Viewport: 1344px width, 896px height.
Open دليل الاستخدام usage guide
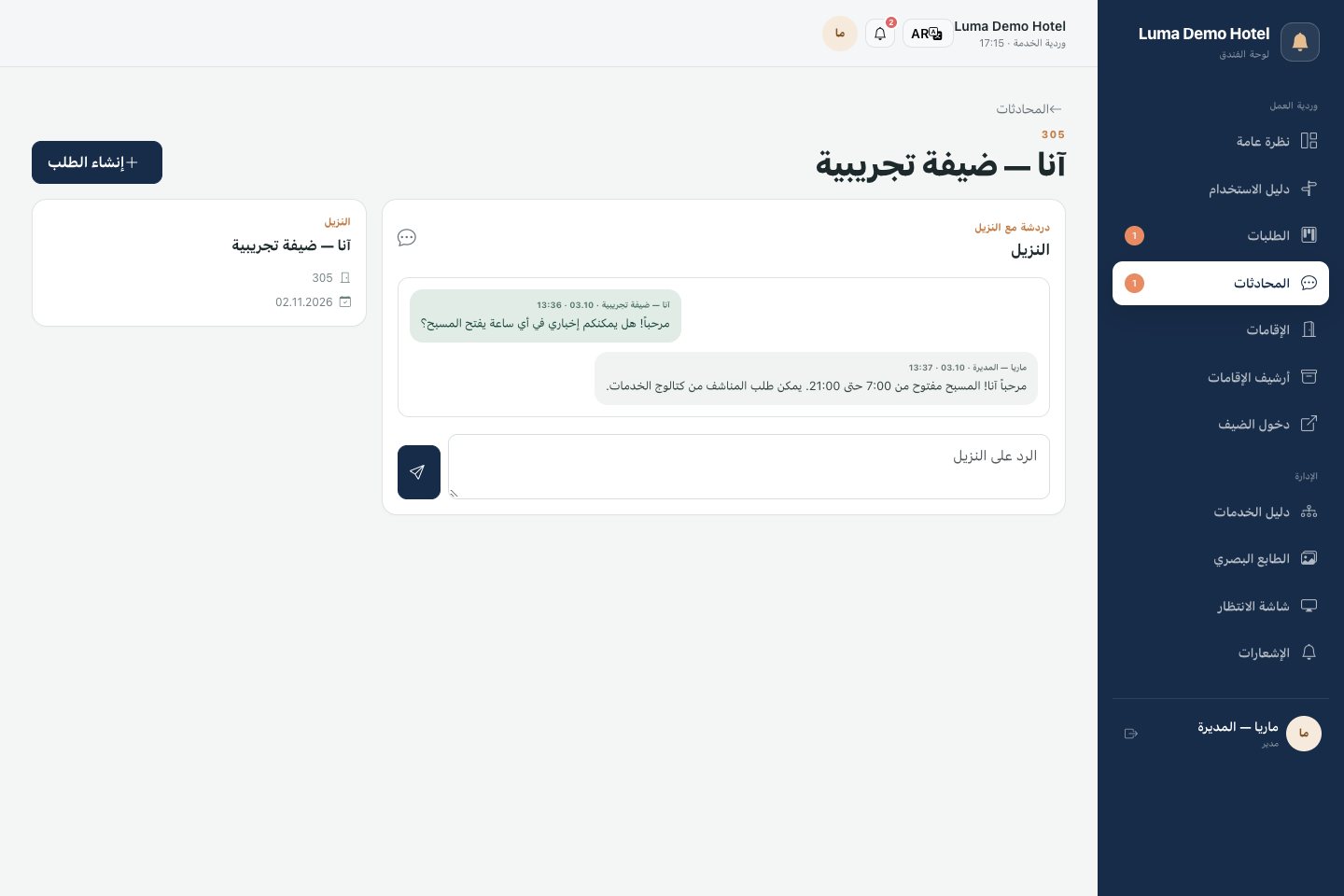(1220, 189)
